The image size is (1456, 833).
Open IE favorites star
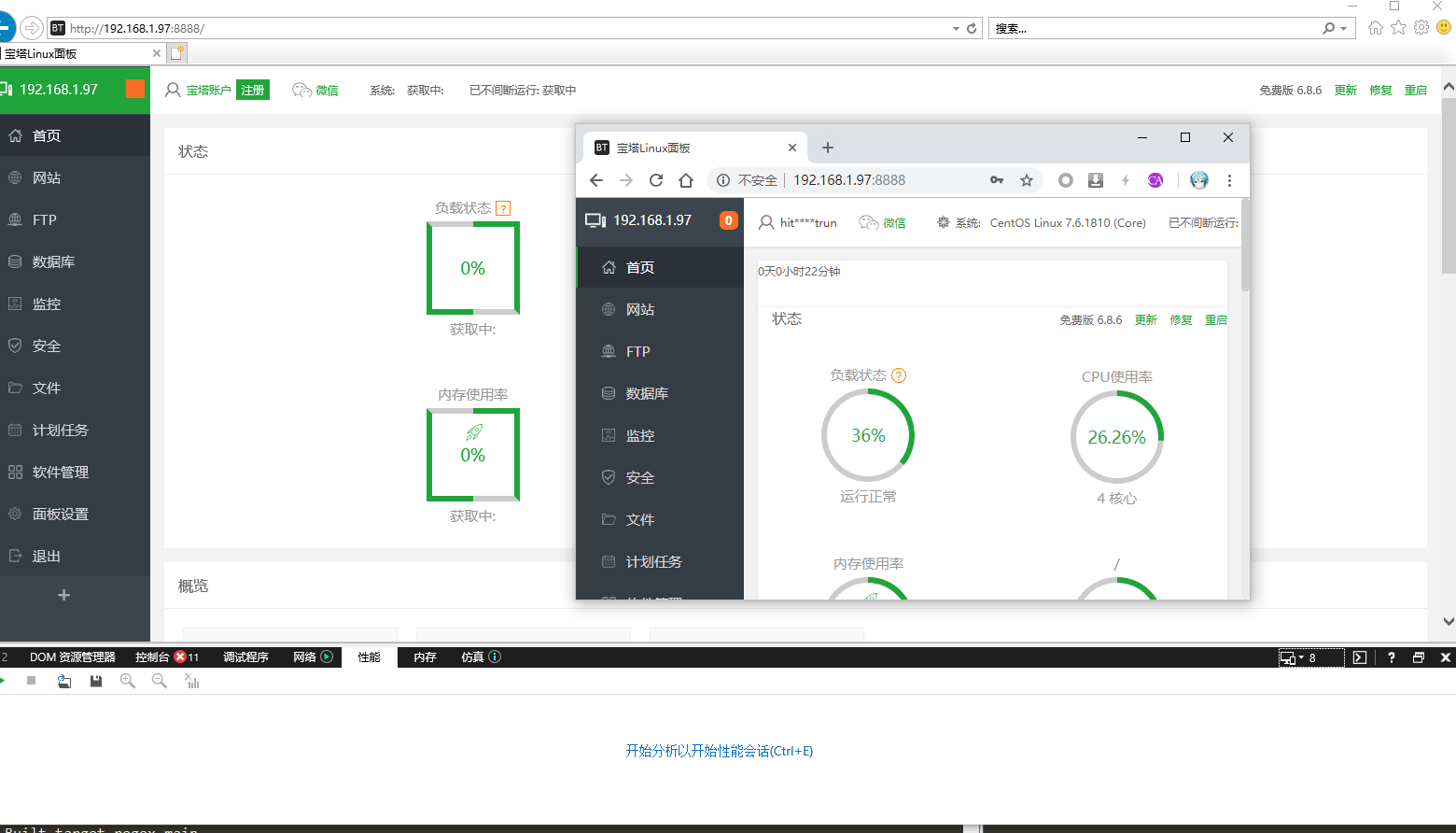(1398, 27)
